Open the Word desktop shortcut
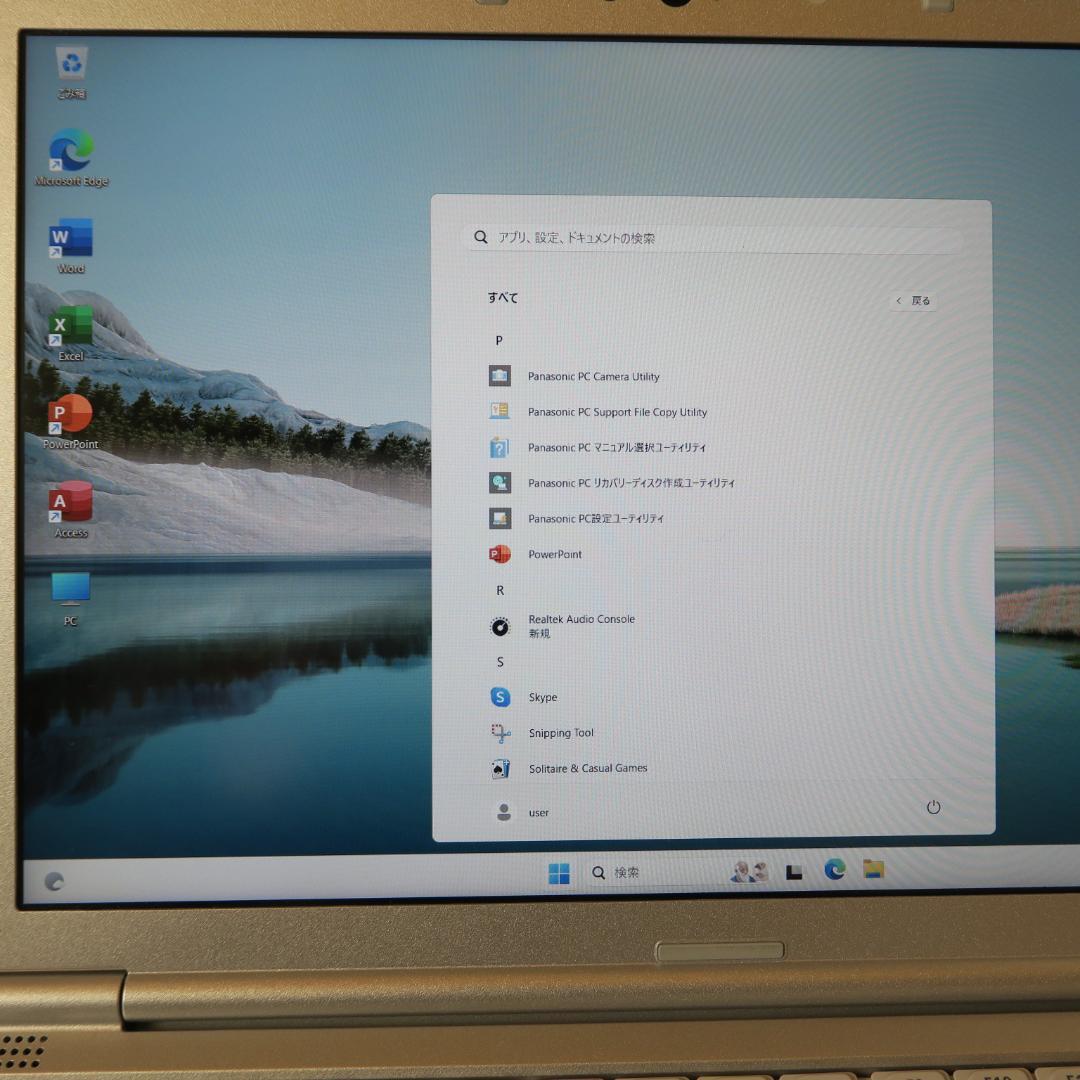The image size is (1080, 1080). [x=71, y=246]
